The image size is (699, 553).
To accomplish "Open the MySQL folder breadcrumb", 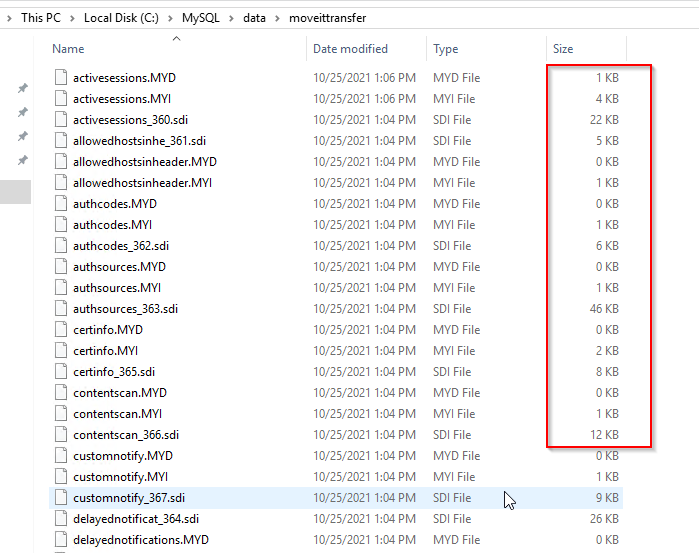I will point(201,18).
